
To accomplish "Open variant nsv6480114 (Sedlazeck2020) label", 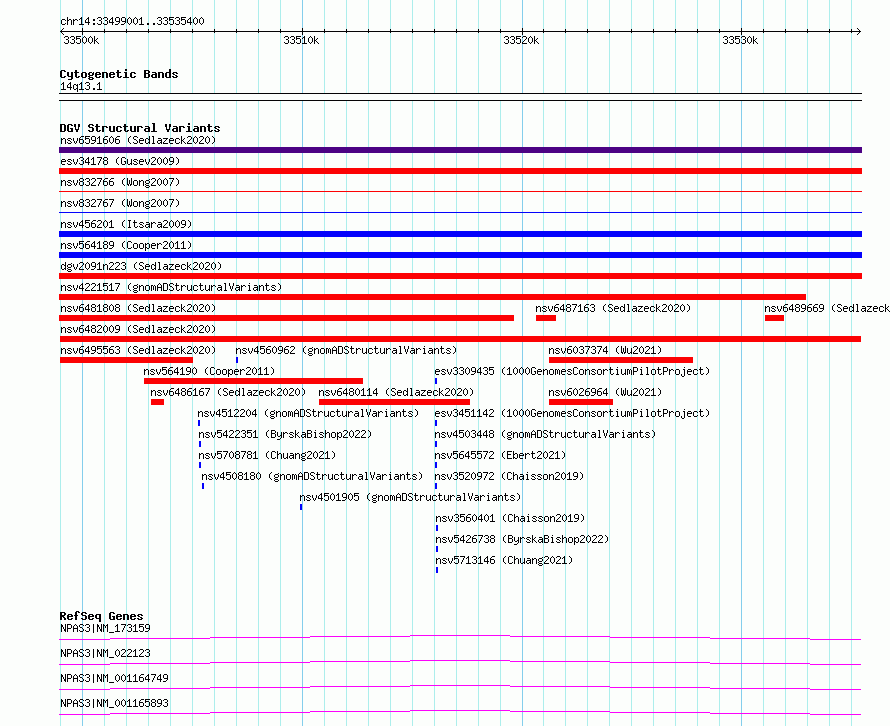I will pyautogui.click(x=396, y=392).
